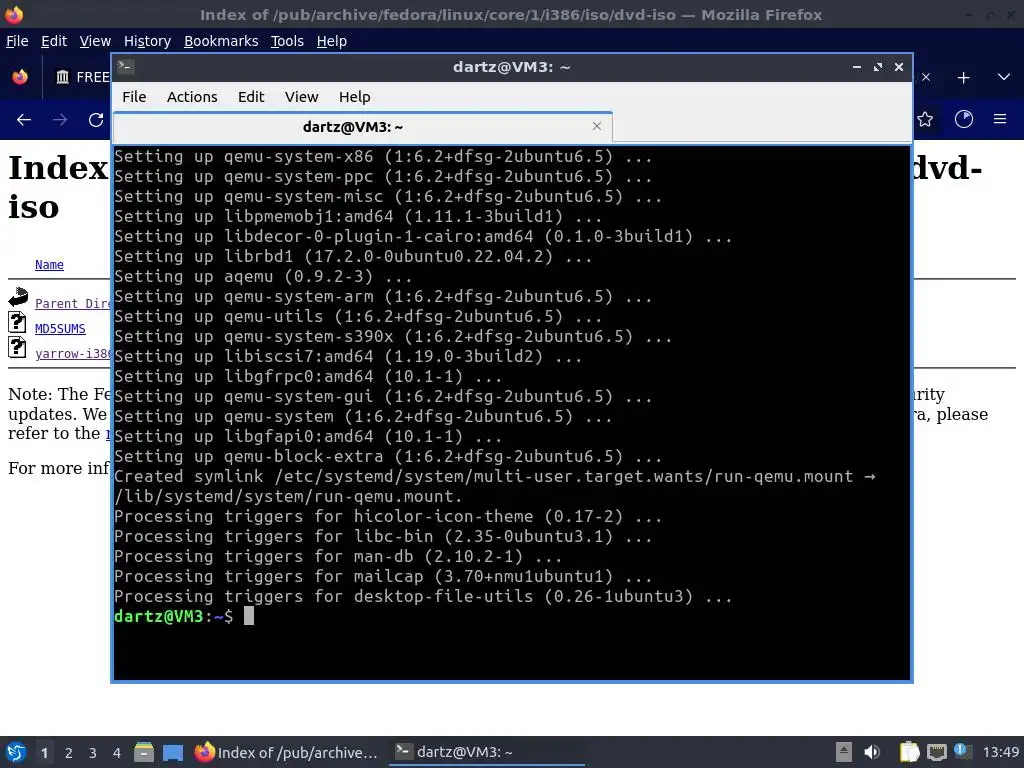Open Firefox's History menu
This screenshot has width=1024, height=768.
click(147, 41)
